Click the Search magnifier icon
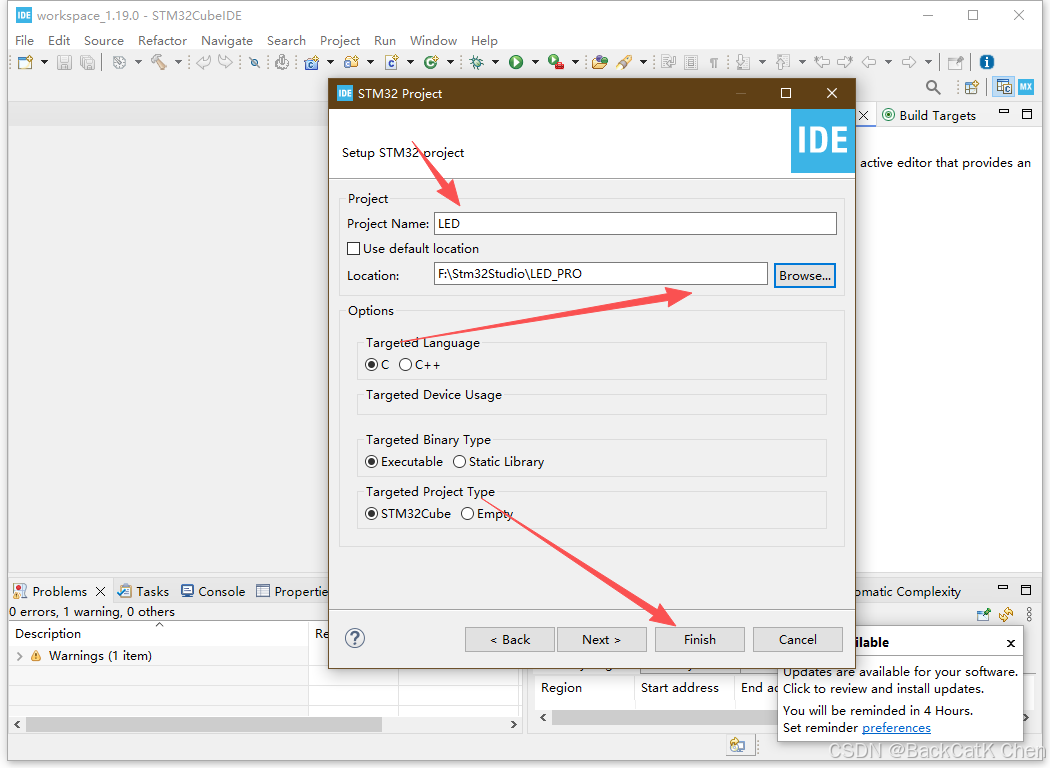 click(x=933, y=87)
